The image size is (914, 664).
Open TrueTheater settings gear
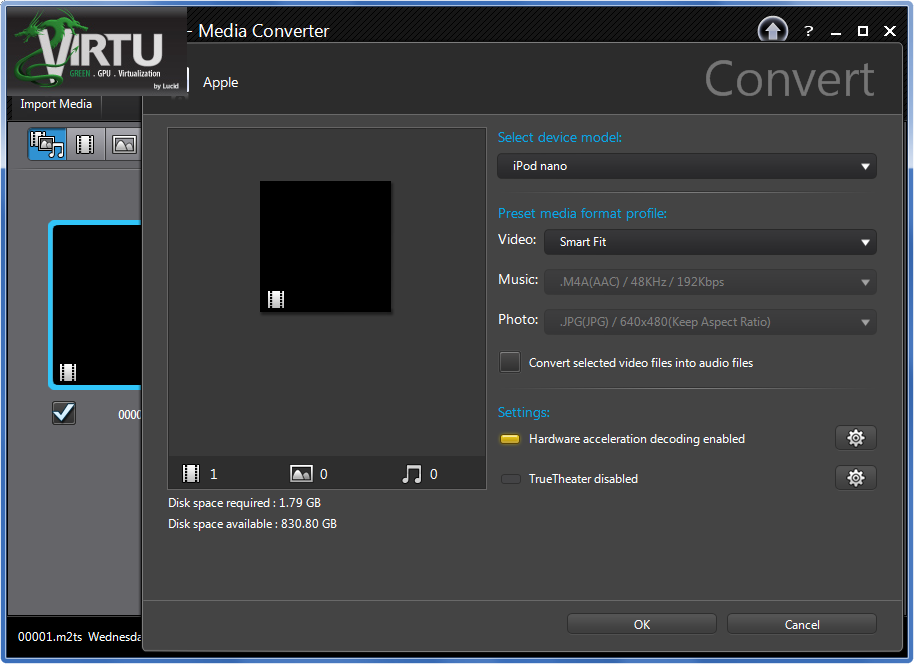tap(855, 478)
